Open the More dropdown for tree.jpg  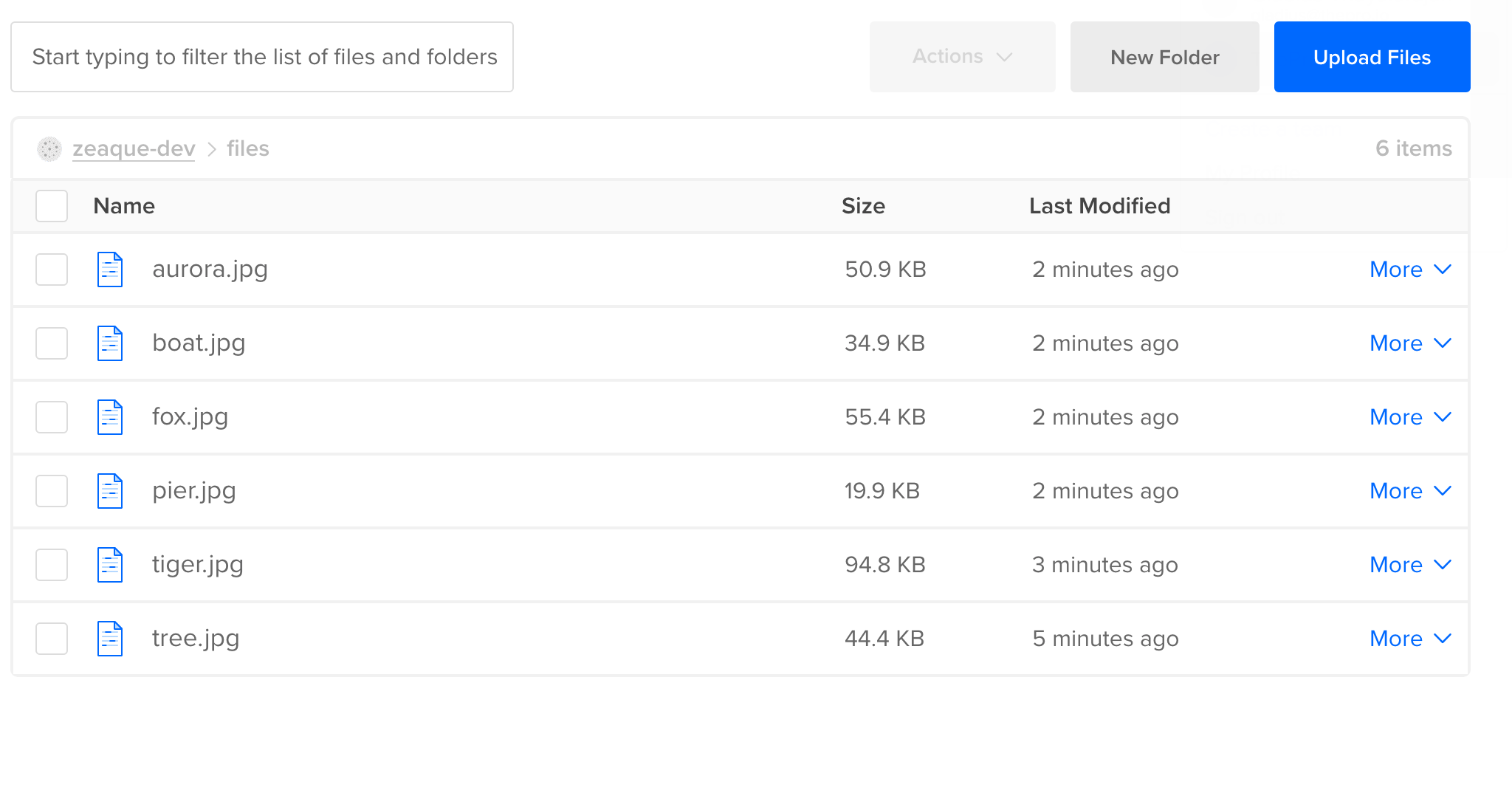[1409, 638]
